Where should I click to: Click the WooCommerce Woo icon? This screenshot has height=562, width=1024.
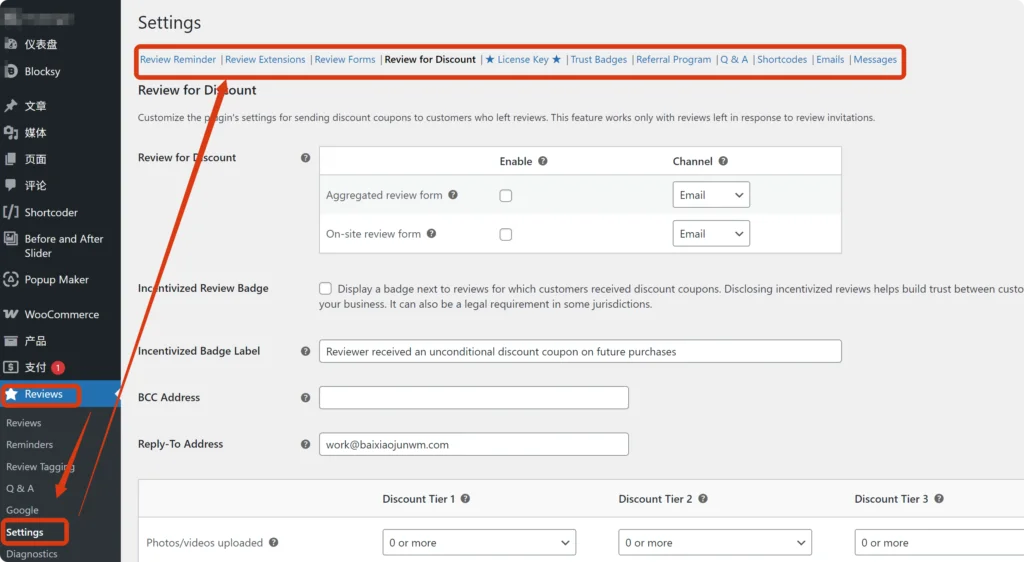coord(11,314)
